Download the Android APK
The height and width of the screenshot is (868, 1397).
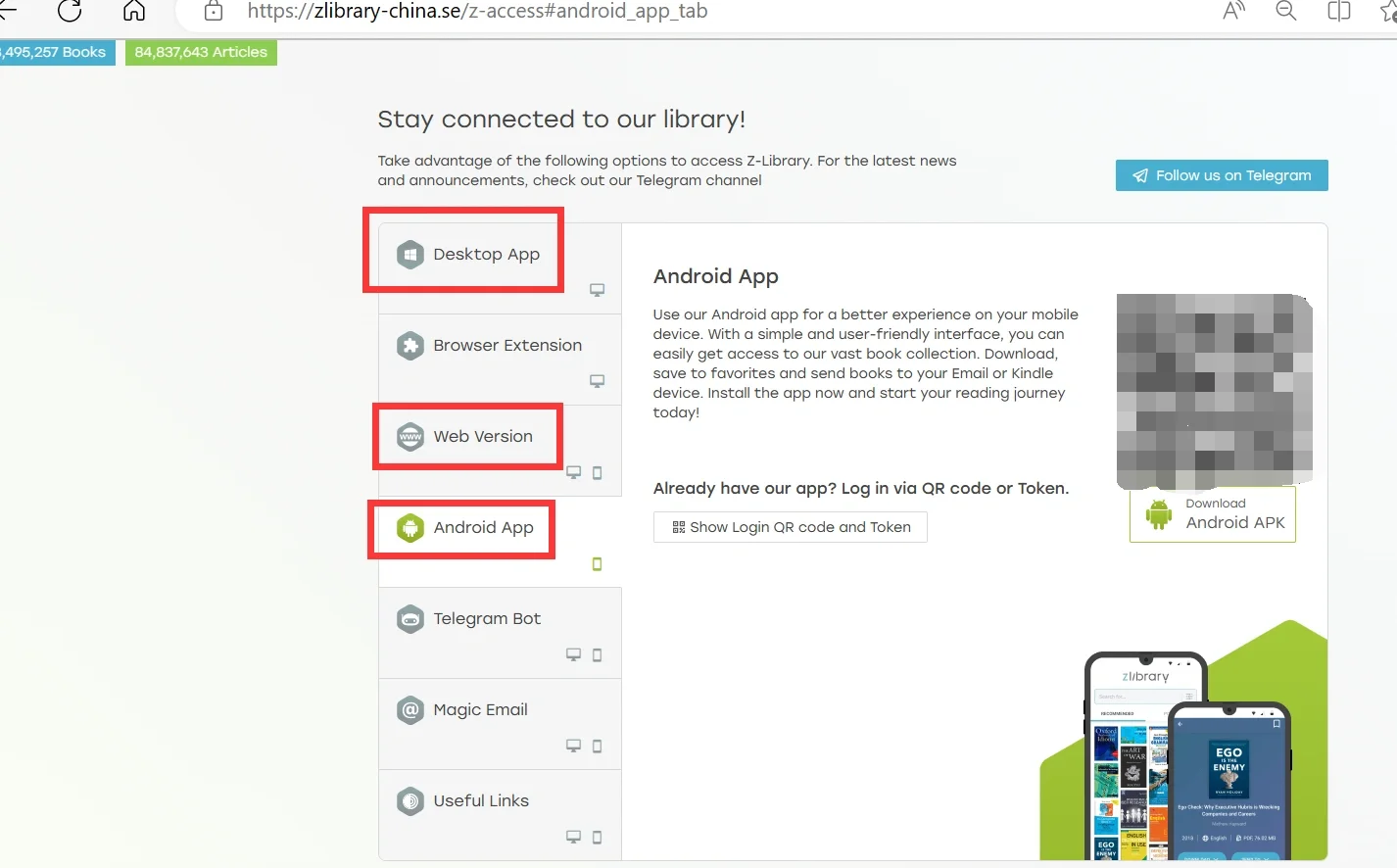click(1213, 514)
